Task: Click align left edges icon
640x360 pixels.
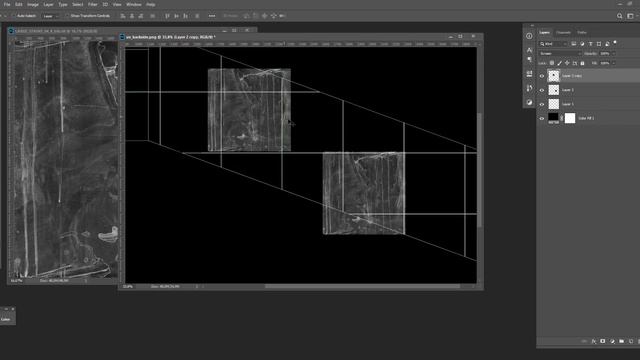Action: pyautogui.click(x=123, y=16)
